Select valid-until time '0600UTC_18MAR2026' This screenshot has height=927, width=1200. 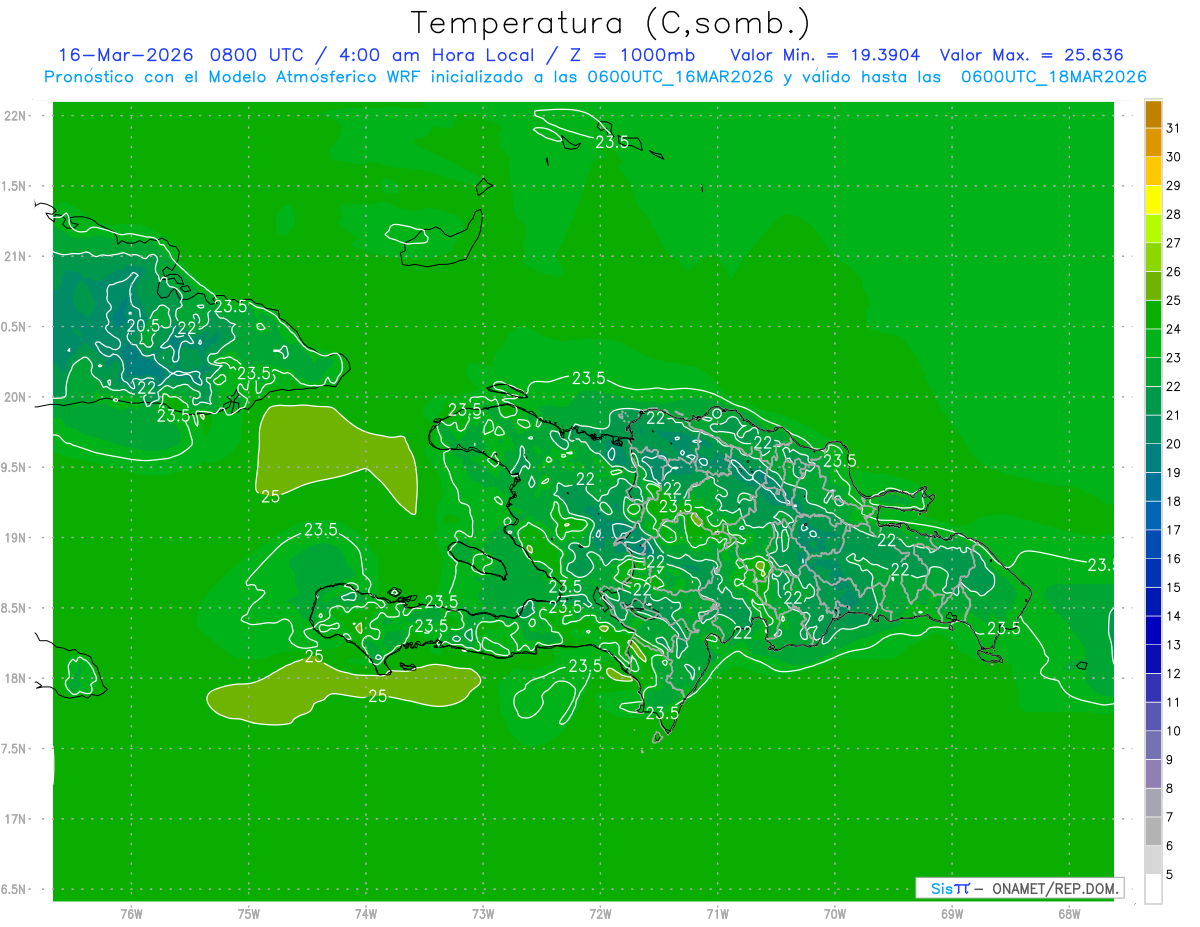[x=1054, y=77]
